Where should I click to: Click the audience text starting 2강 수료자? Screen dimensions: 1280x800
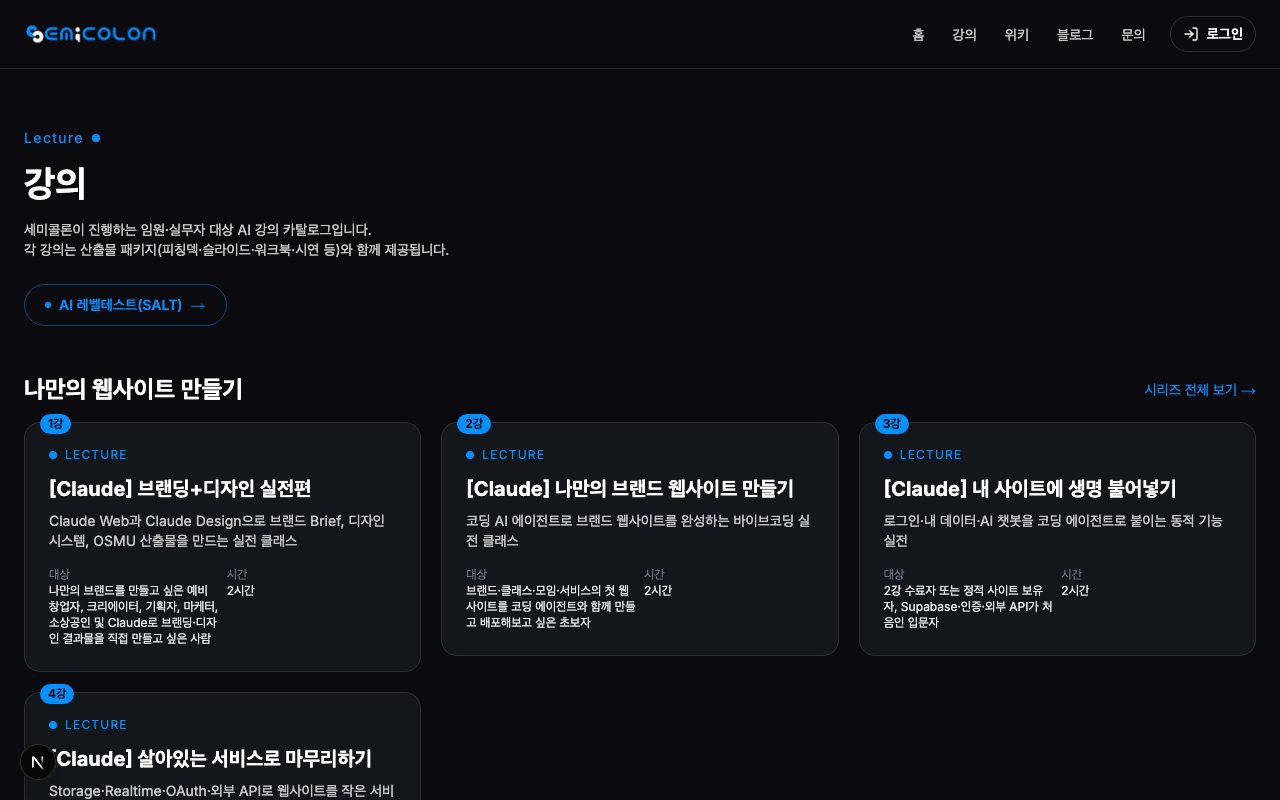tap(968, 606)
